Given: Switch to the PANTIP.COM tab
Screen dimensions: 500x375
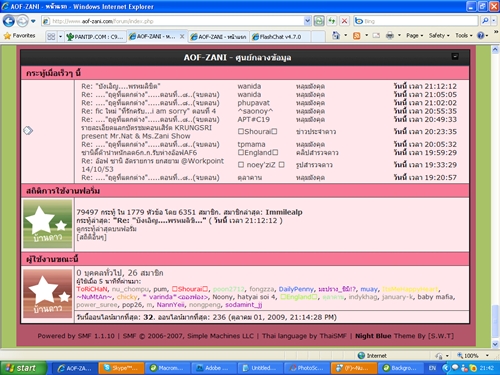Looking at the screenshot, I should tap(95, 36).
